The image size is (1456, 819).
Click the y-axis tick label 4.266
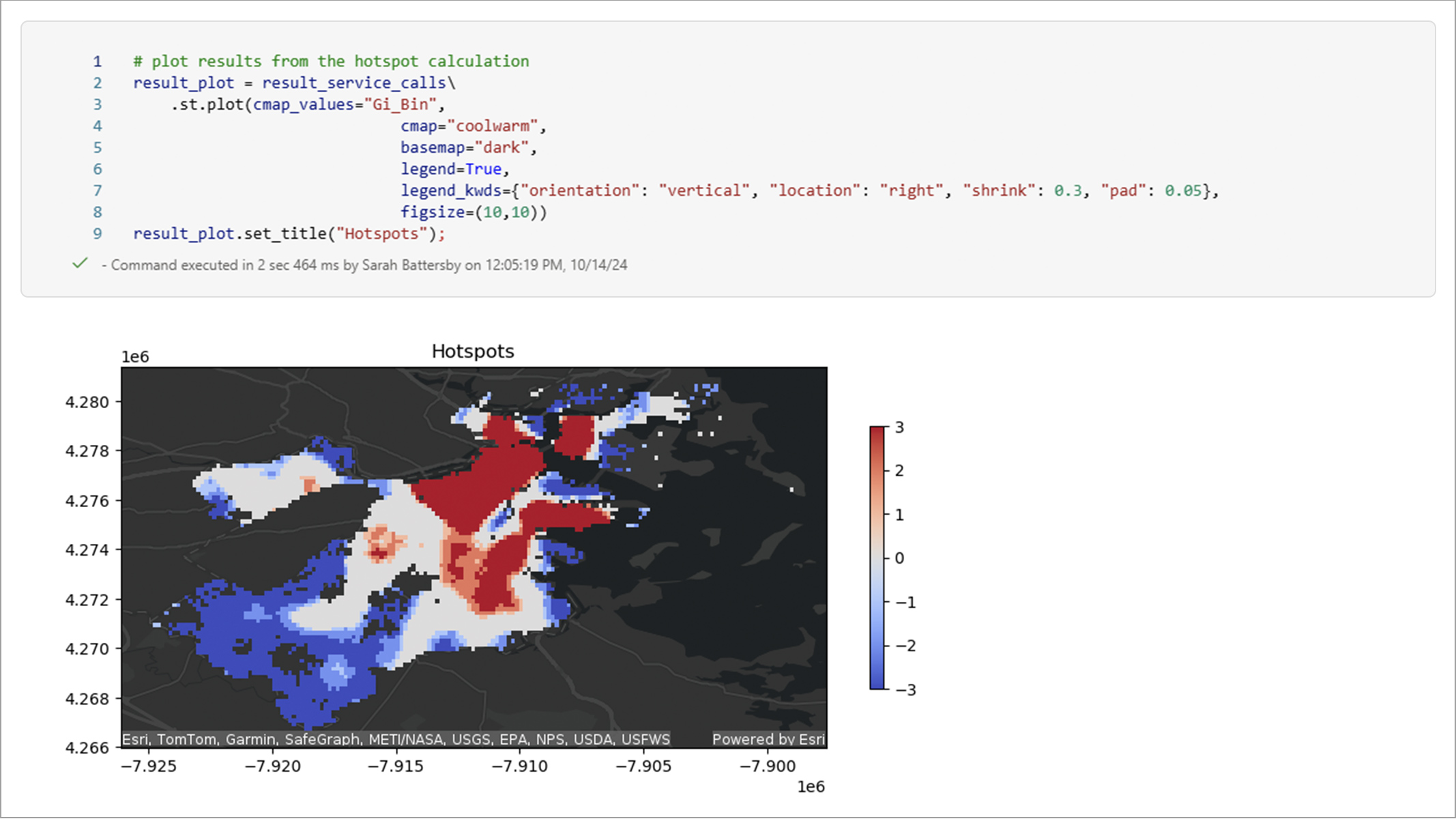pyautogui.click(x=87, y=748)
